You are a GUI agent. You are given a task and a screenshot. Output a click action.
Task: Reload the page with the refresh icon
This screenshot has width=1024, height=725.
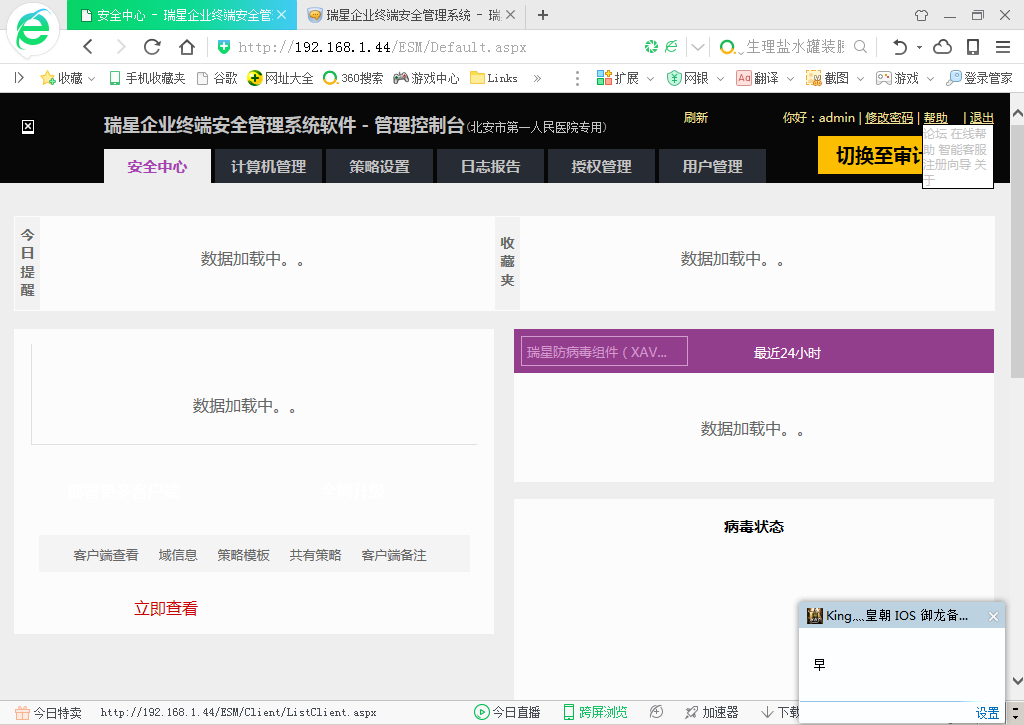coord(152,47)
